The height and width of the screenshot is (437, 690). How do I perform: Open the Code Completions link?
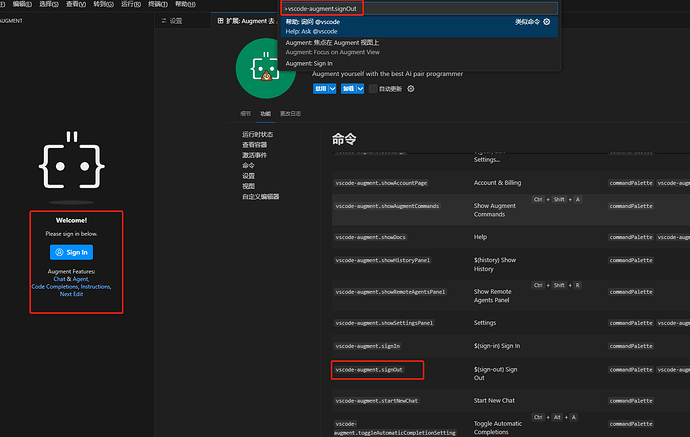(55, 286)
